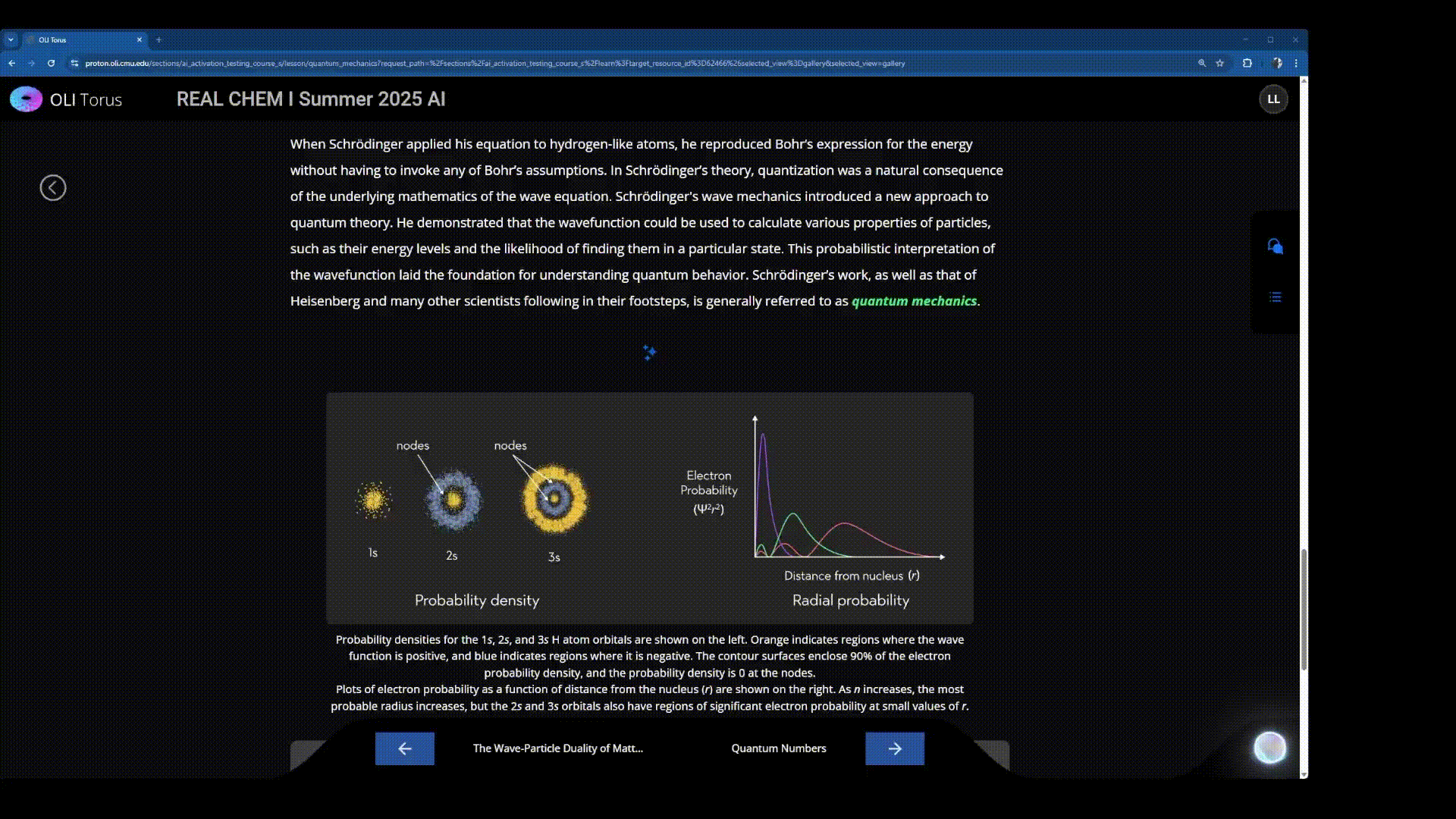Click the OLI Torus logo
Image resolution: width=1456 pixels, height=819 pixels.
click(27, 99)
